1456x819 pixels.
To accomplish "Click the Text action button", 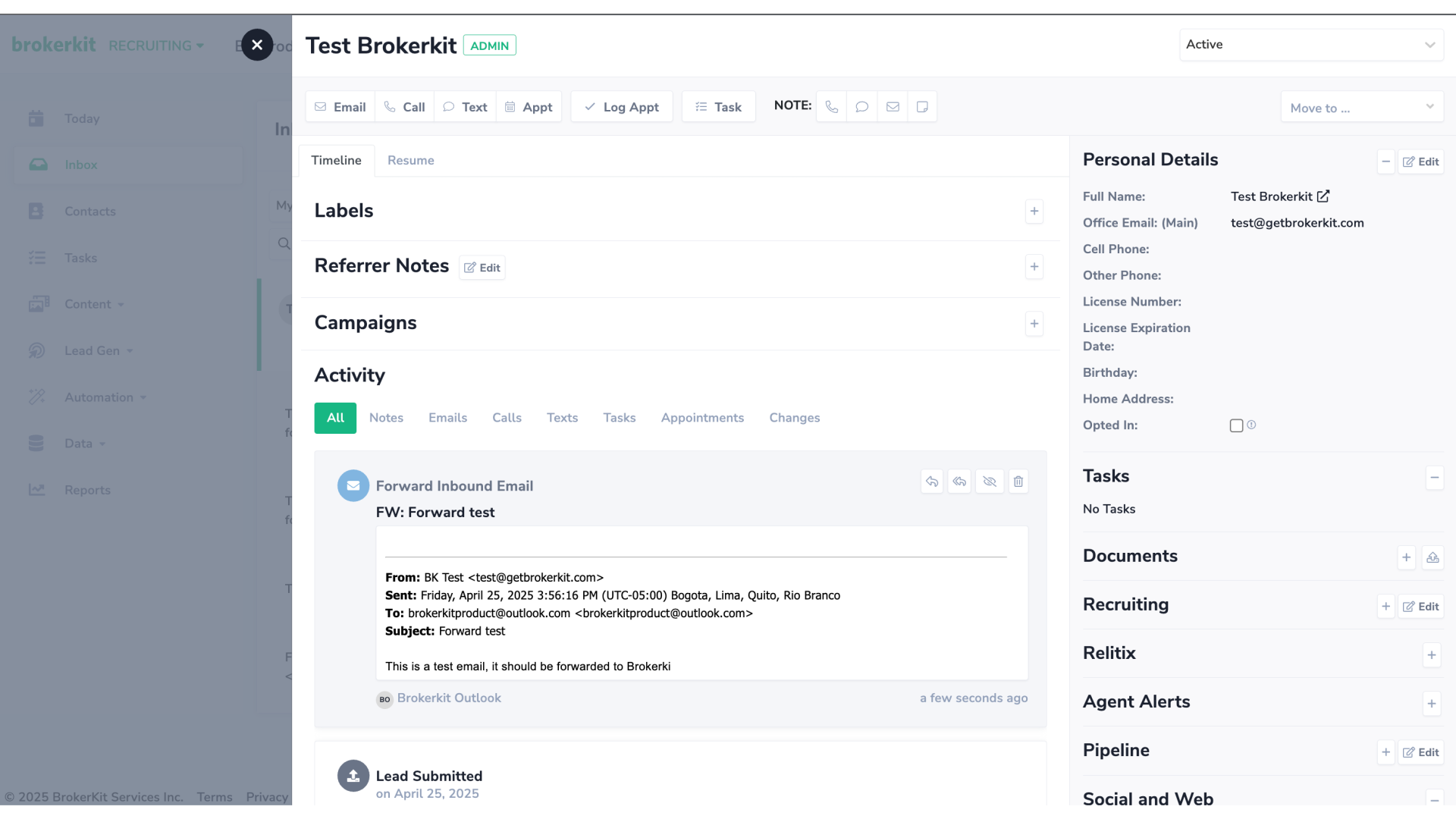I will click(x=465, y=107).
